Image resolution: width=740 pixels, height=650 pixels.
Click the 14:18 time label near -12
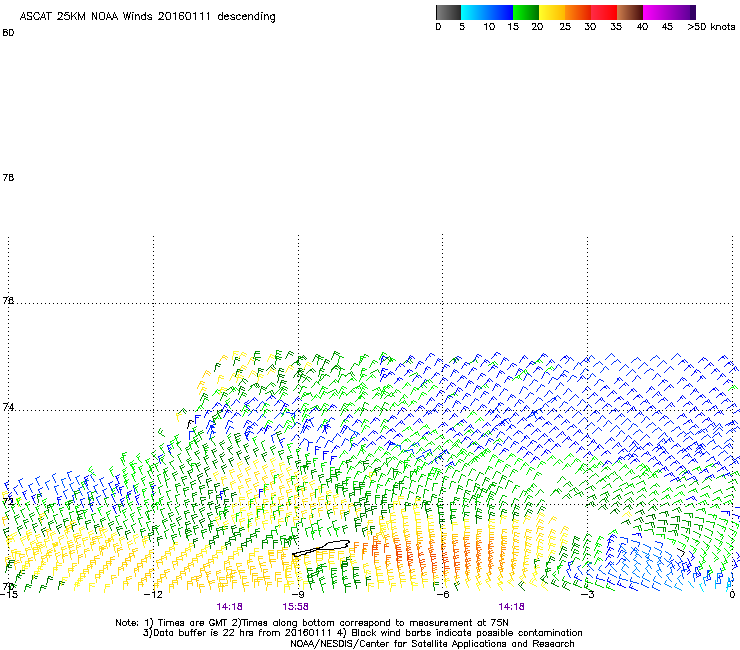pyautogui.click(x=229, y=607)
